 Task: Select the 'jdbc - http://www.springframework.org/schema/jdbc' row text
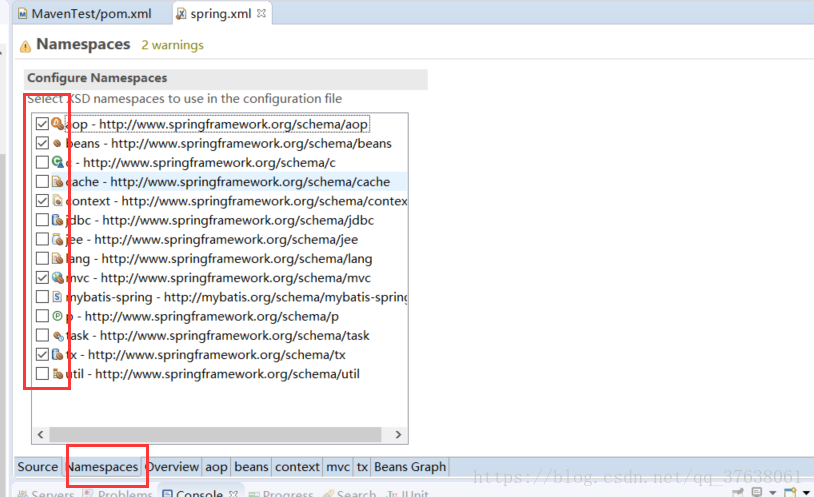[220, 220]
